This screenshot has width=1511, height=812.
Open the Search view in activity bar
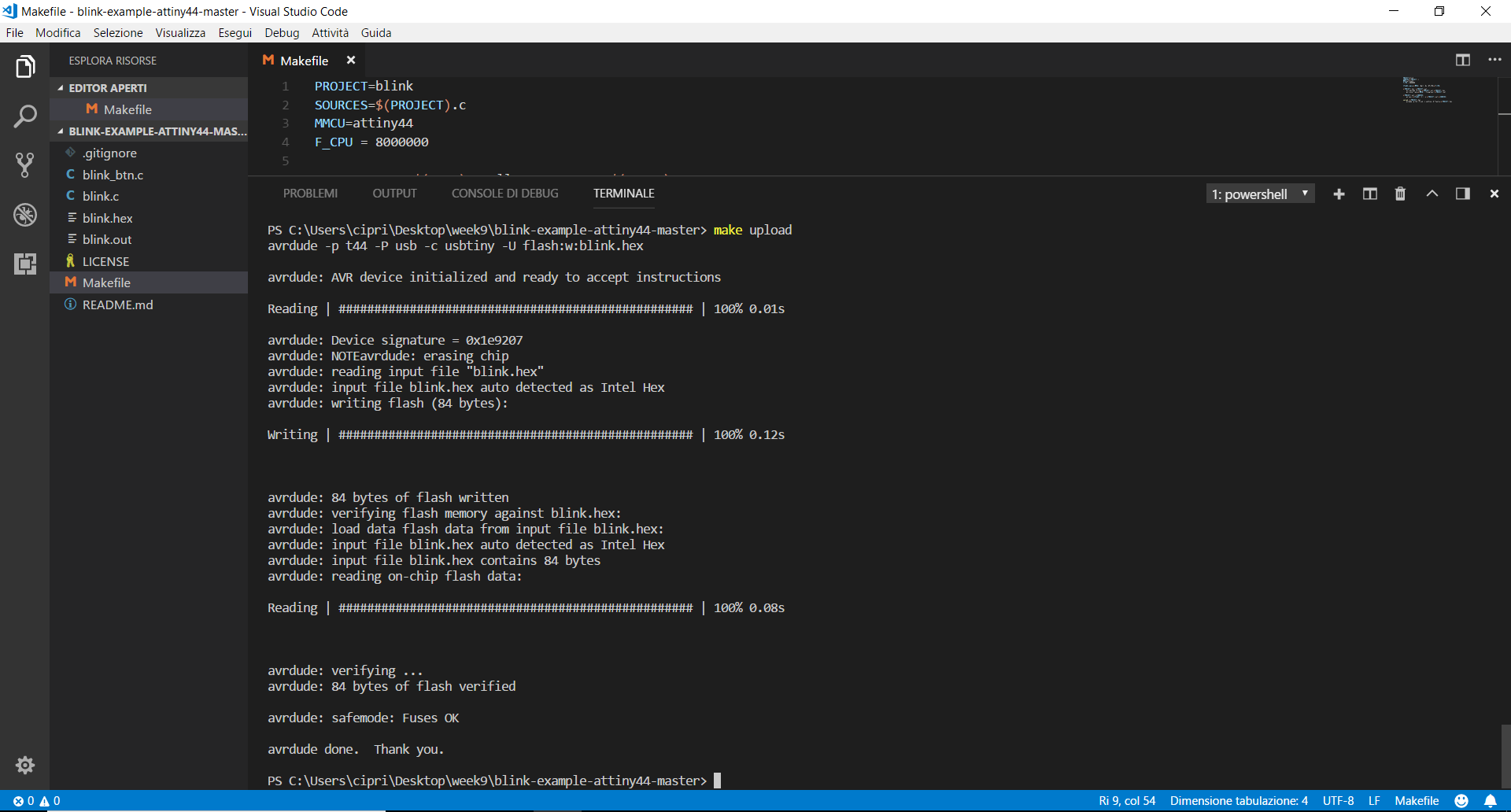pos(25,116)
